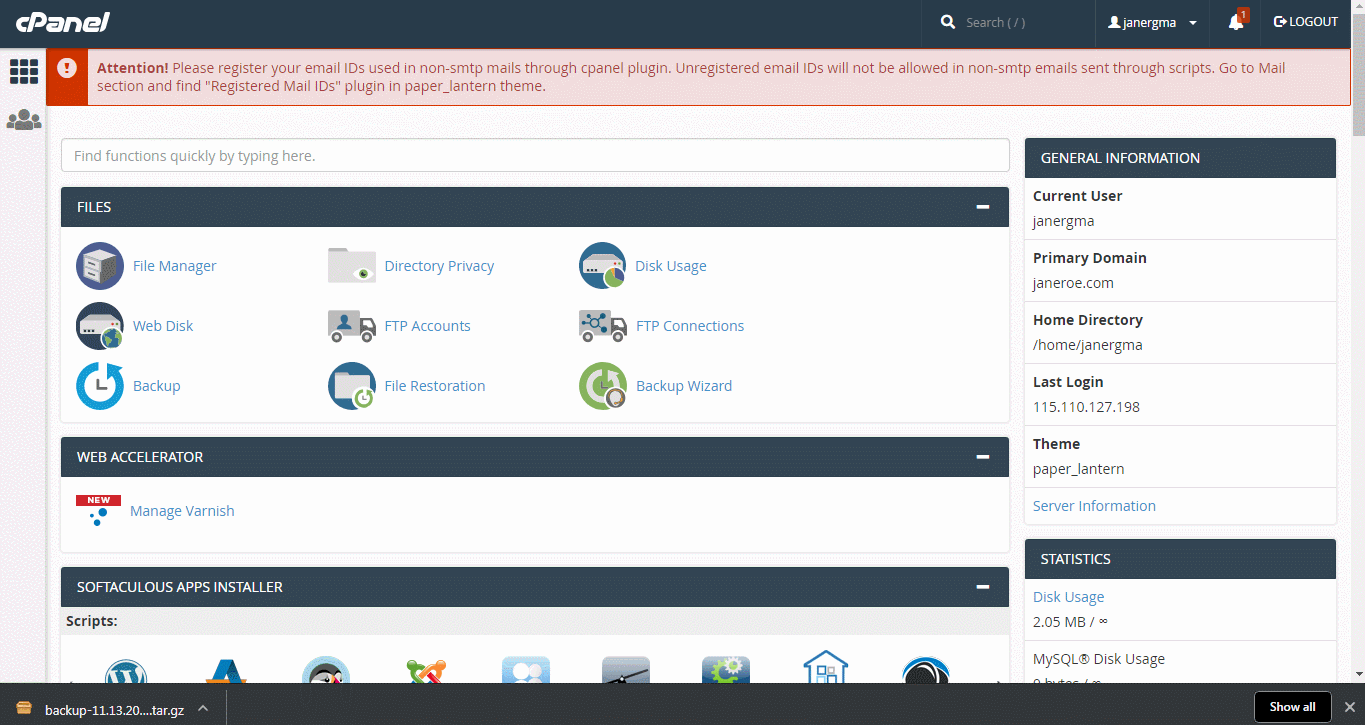Click the MySQL Disk Usage label
The height and width of the screenshot is (725, 1365).
(x=1099, y=659)
